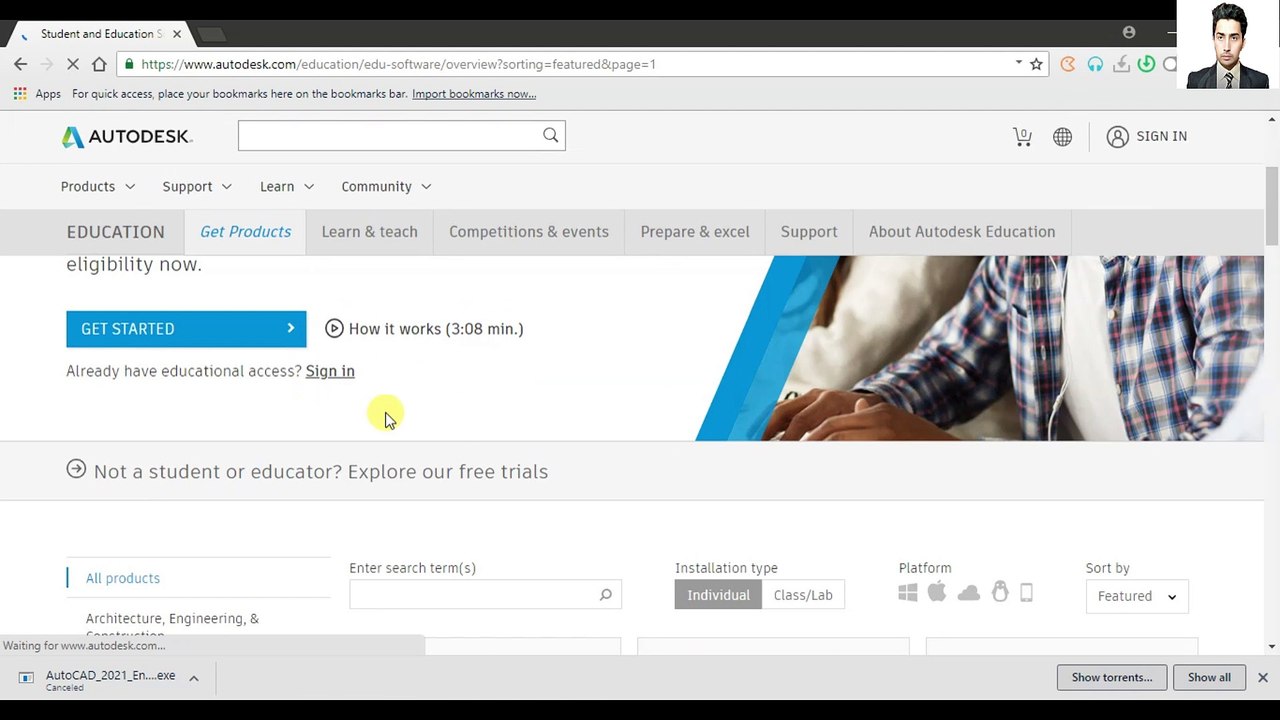Image resolution: width=1280 pixels, height=720 pixels.
Task: Filter by Windows platform icon
Action: (908, 593)
